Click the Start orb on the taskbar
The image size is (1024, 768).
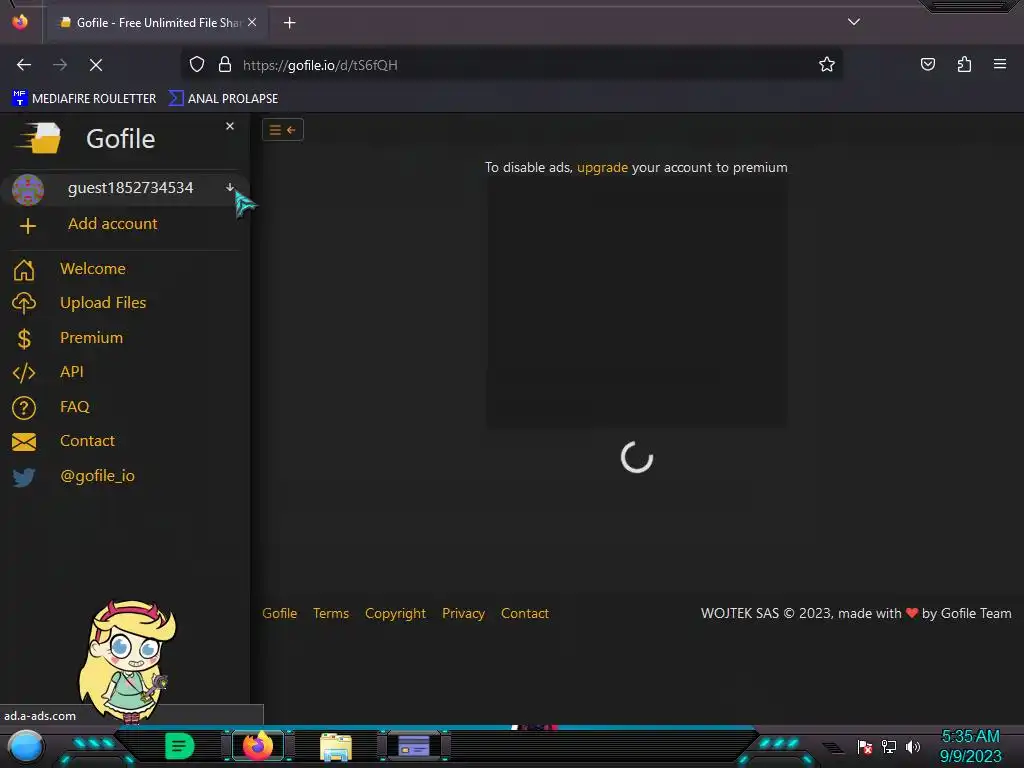25,747
